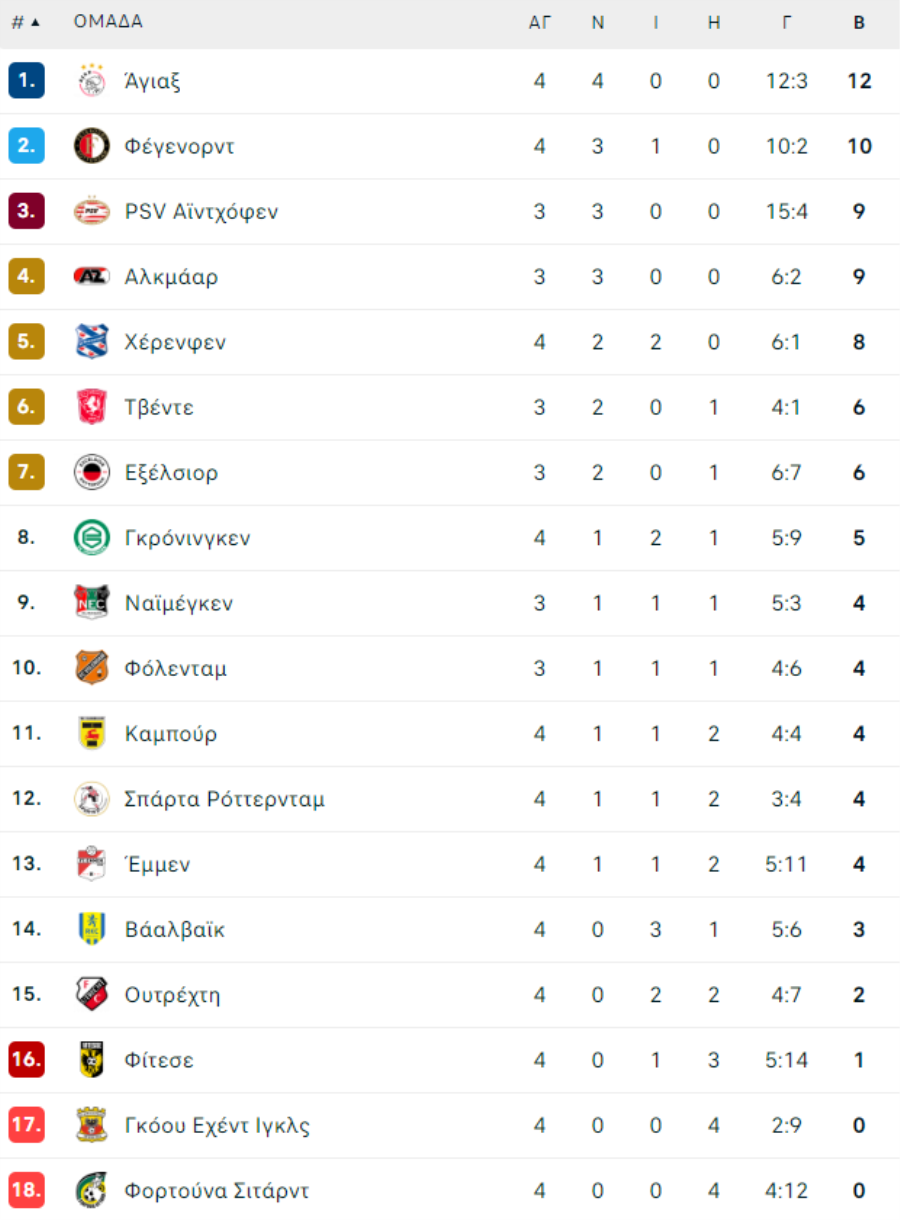Click the ΟΜΑΔΑ column header
The width and height of the screenshot is (900, 1220).
click(108, 22)
